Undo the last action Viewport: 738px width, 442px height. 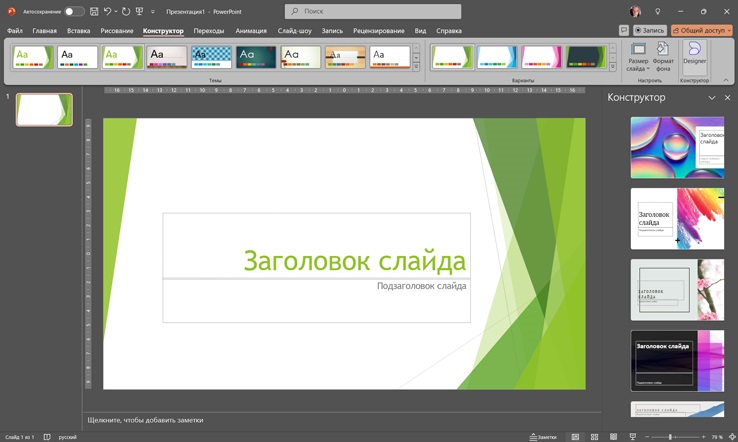click(107, 12)
